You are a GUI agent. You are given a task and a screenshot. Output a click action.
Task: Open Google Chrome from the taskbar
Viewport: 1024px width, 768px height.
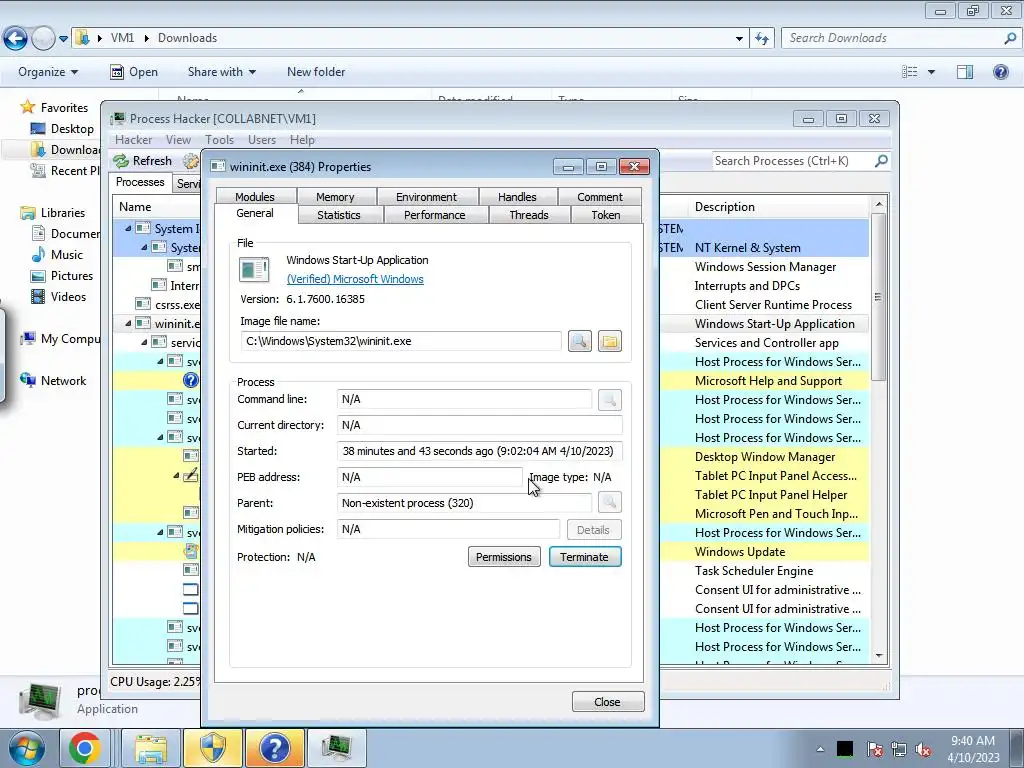[x=85, y=748]
